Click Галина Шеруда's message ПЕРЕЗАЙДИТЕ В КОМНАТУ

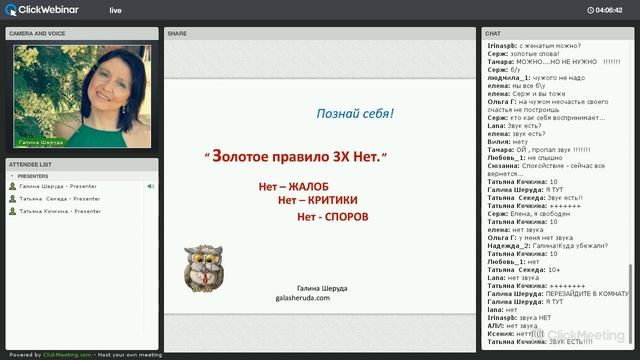(558, 294)
